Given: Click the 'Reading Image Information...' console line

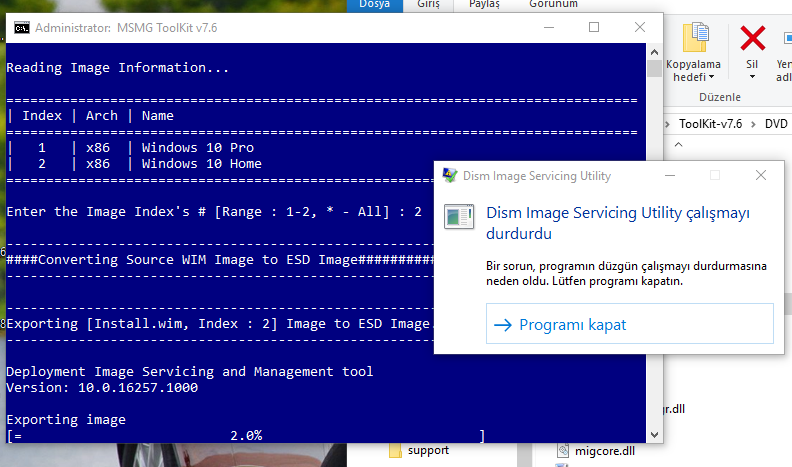Looking at the screenshot, I should 117,68.
